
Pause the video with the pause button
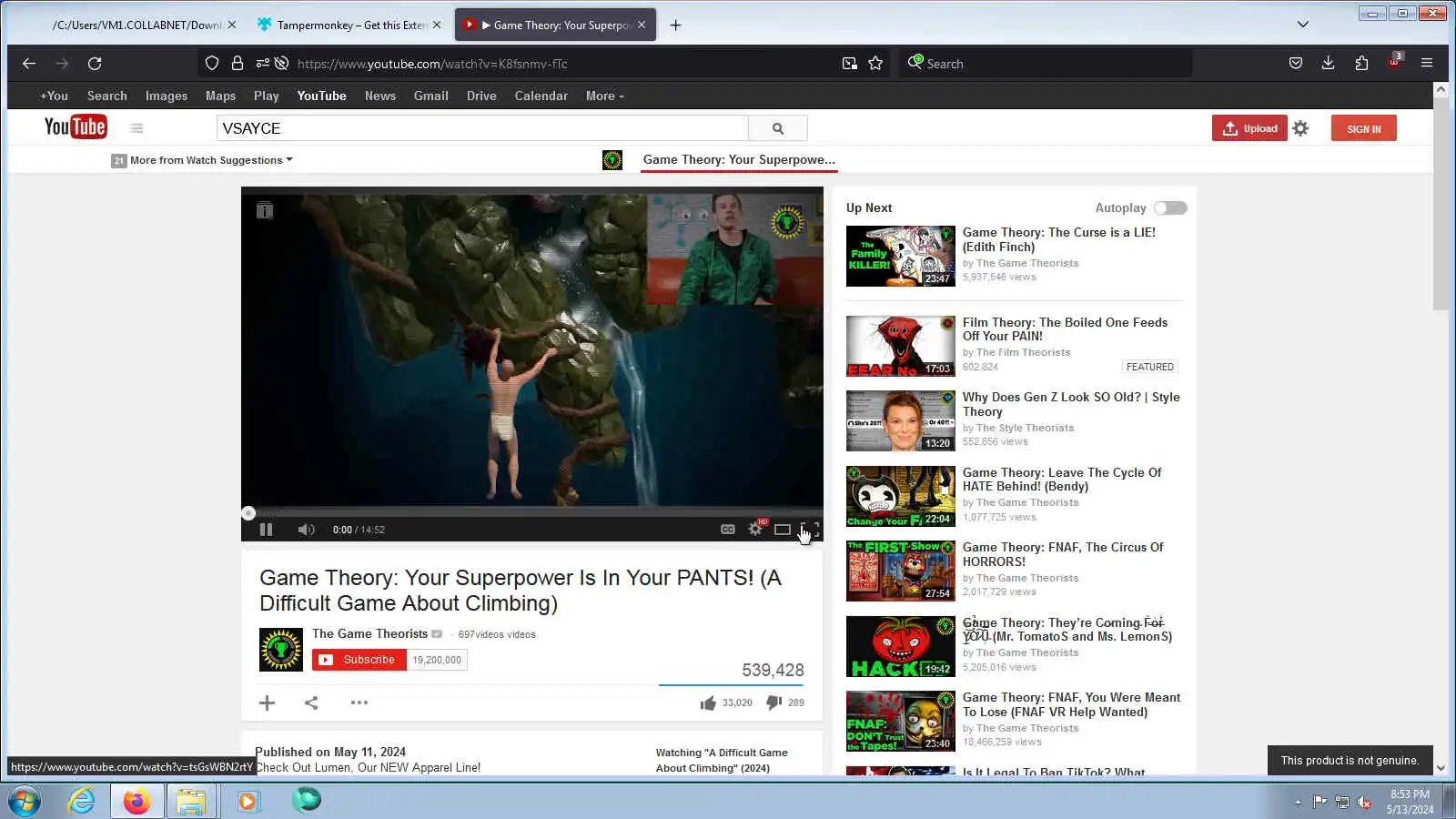[266, 530]
